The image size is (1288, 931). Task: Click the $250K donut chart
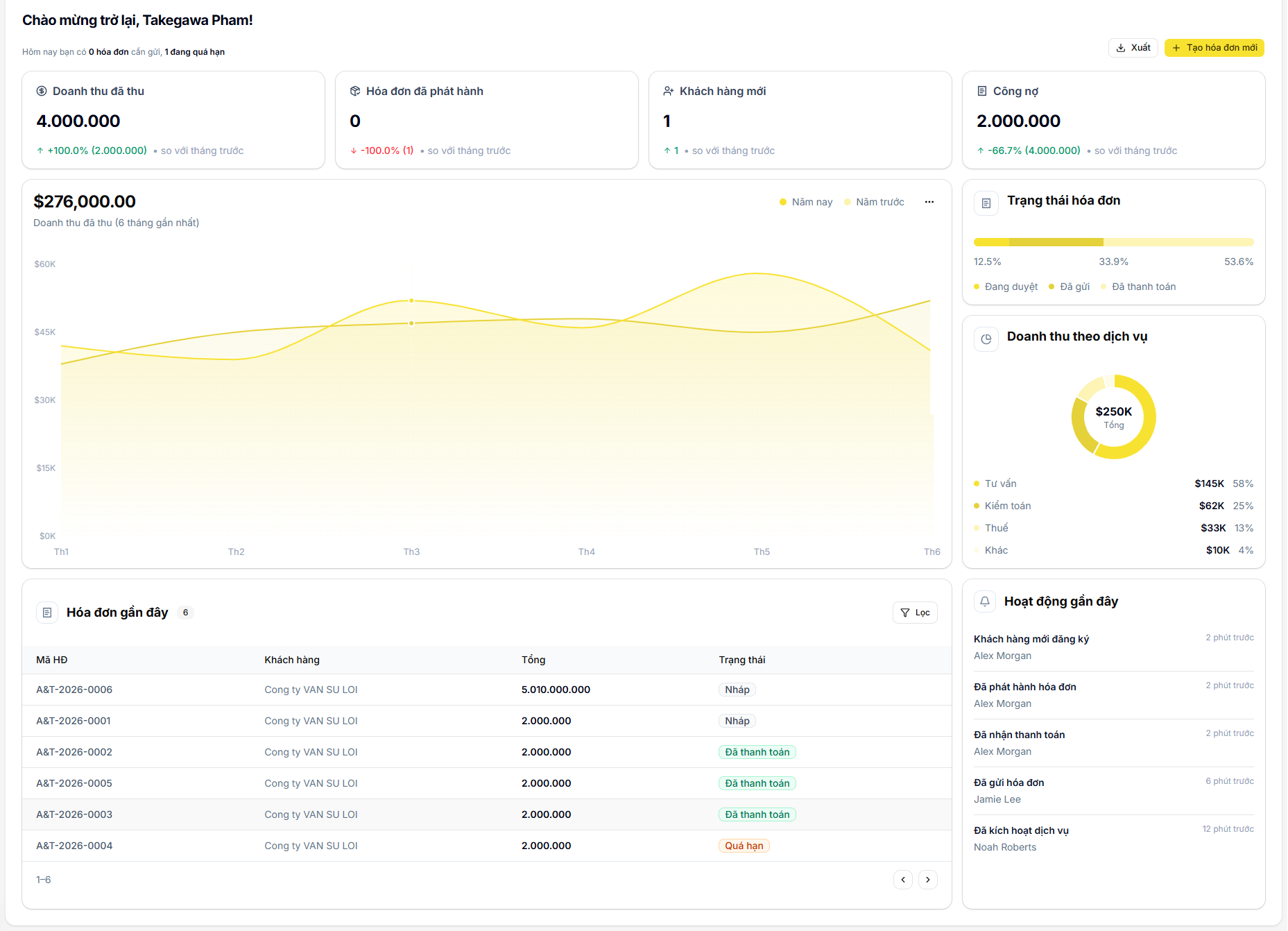[x=1113, y=417]
